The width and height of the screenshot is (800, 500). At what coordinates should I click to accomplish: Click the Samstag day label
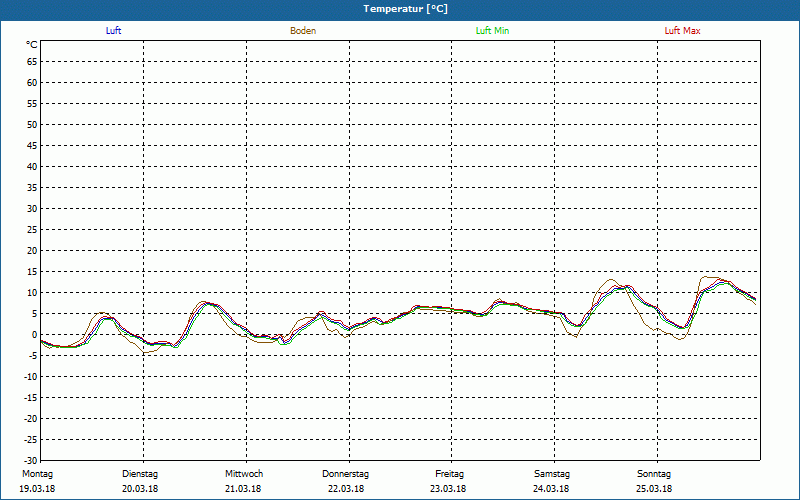[552, 474]
